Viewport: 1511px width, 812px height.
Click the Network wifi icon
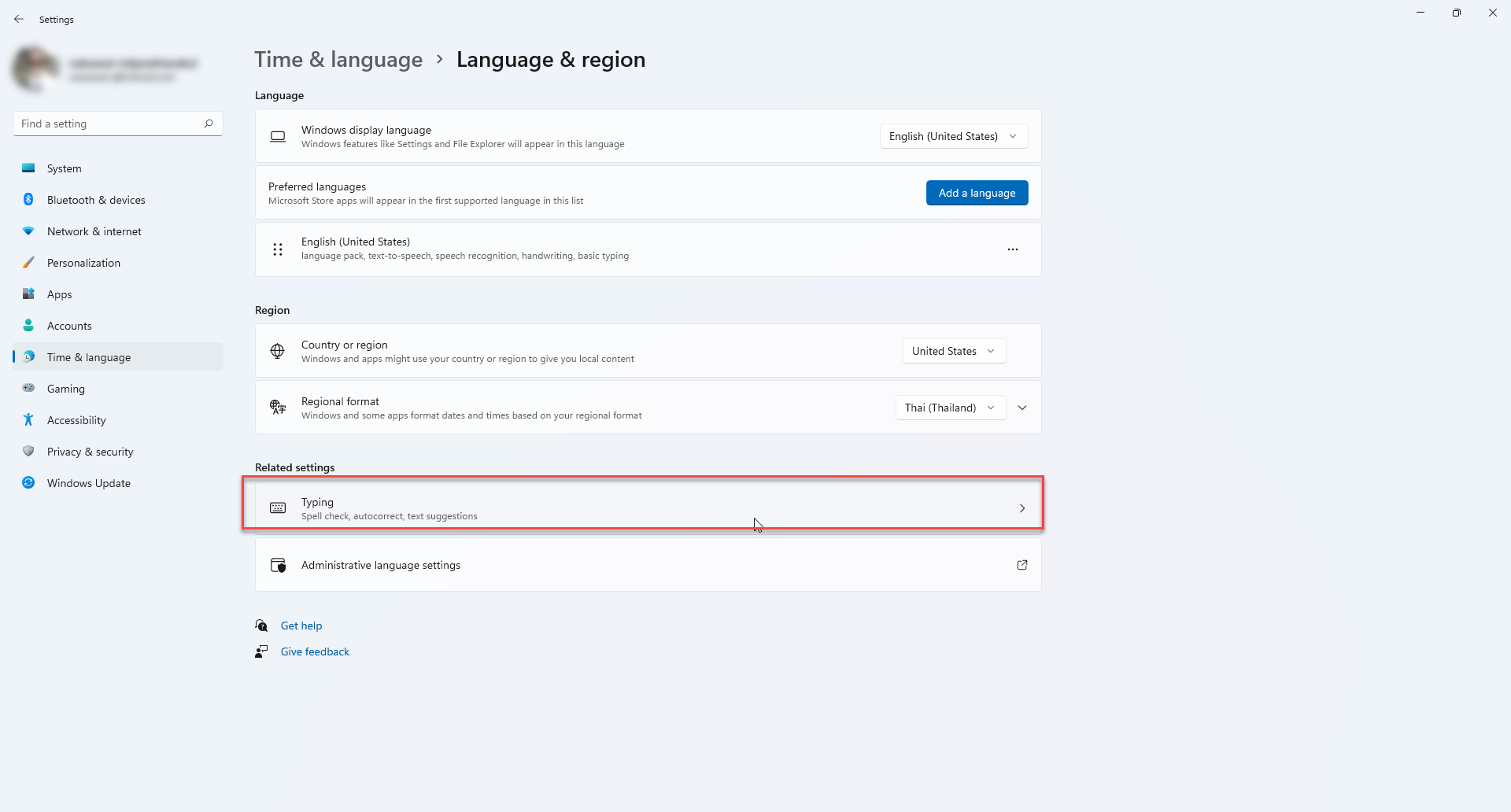pos(28,231)
